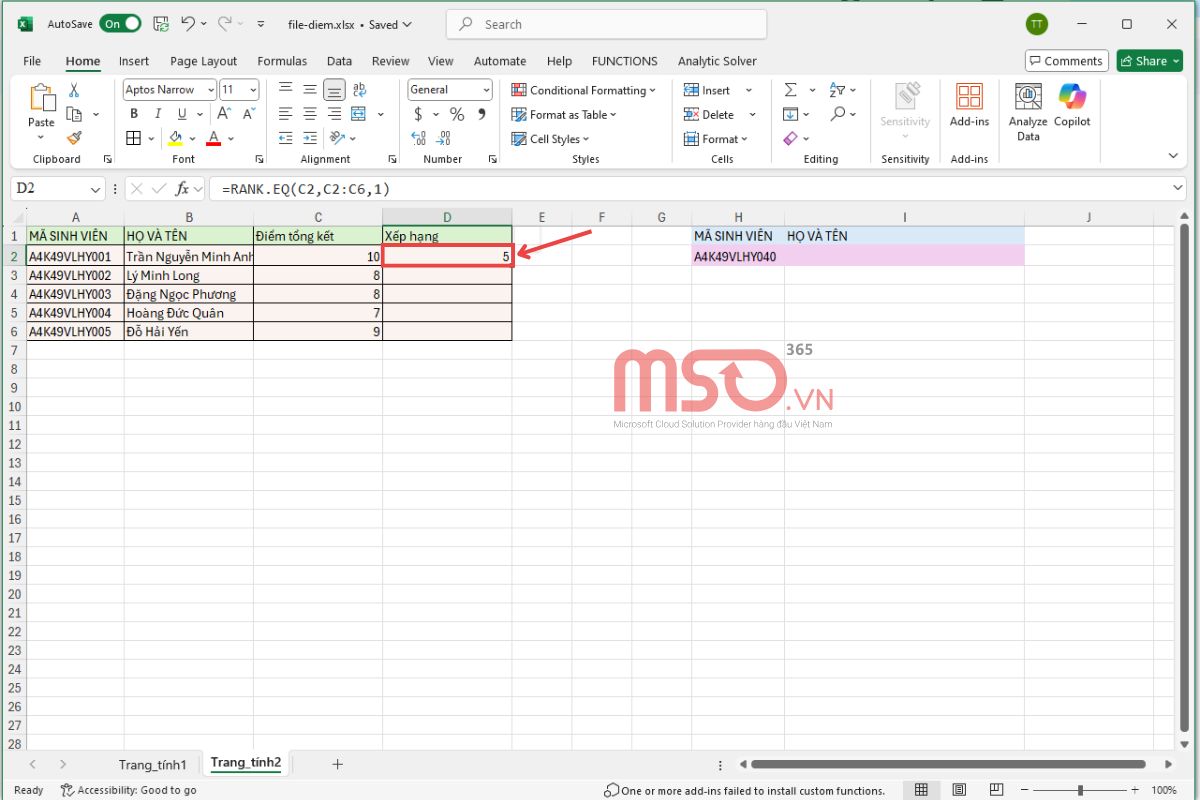The height and width of the screenshot is (800, 1200).
Task: Click the Find & Select magnifier icon
Action: click(837, 114)
